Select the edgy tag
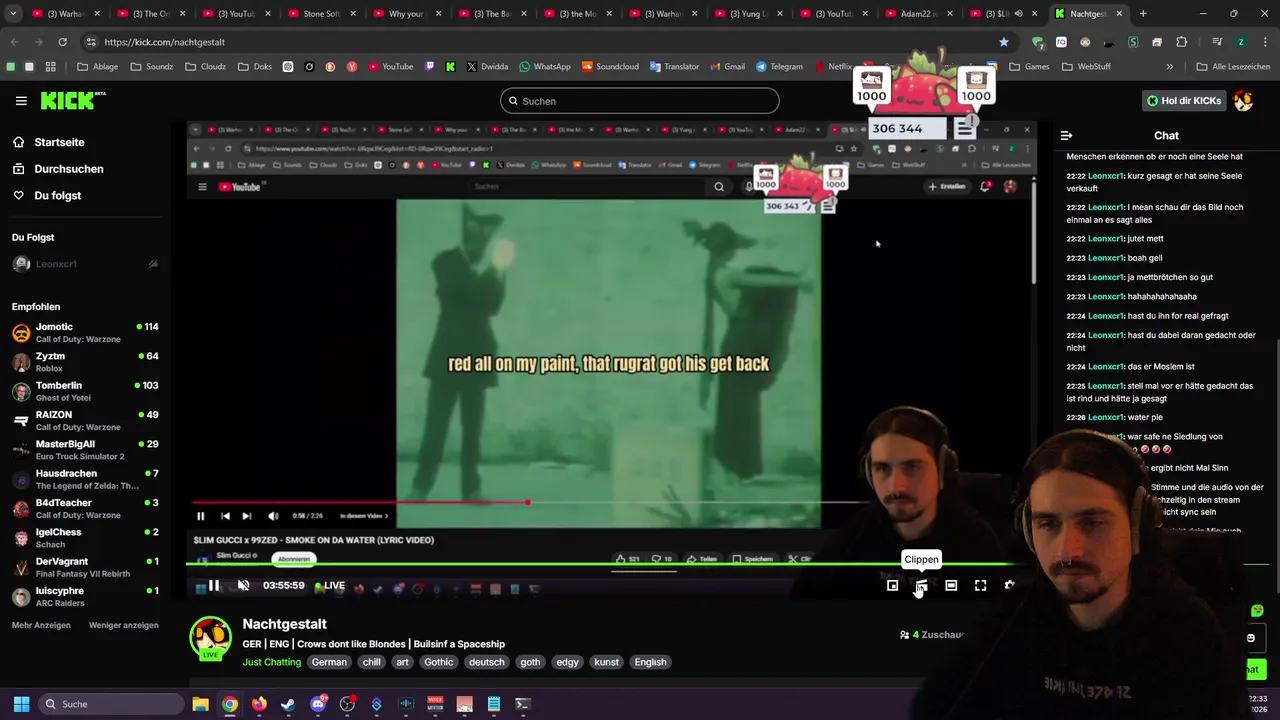 [567, 662]
